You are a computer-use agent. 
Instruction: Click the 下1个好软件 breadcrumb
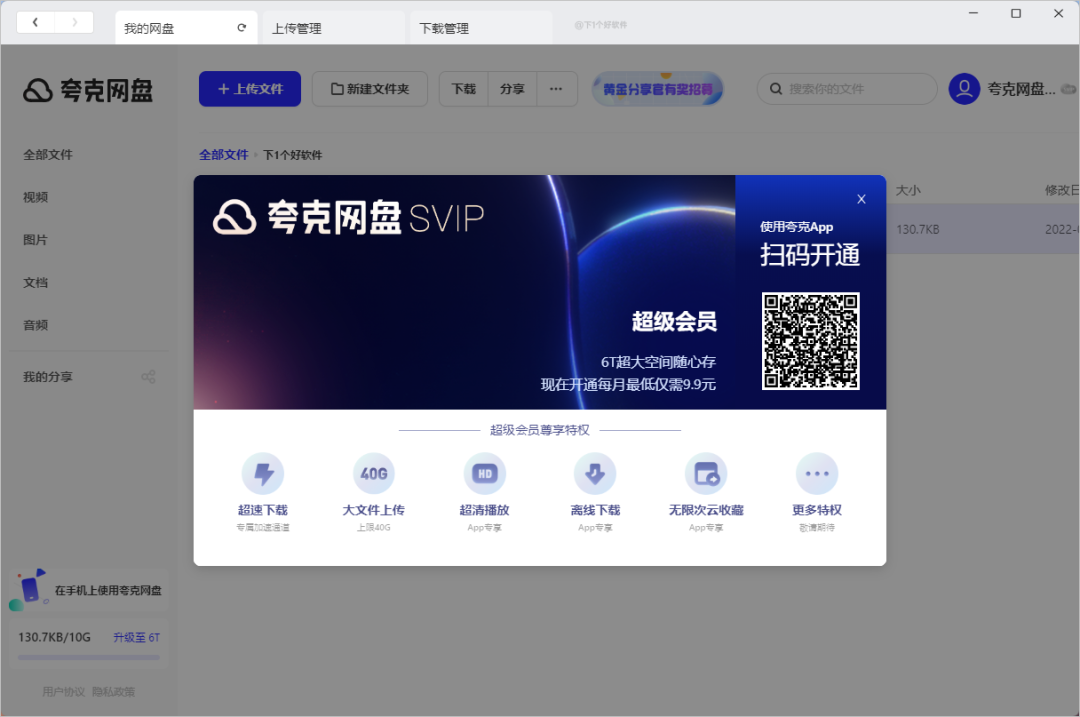coord(293,155)
